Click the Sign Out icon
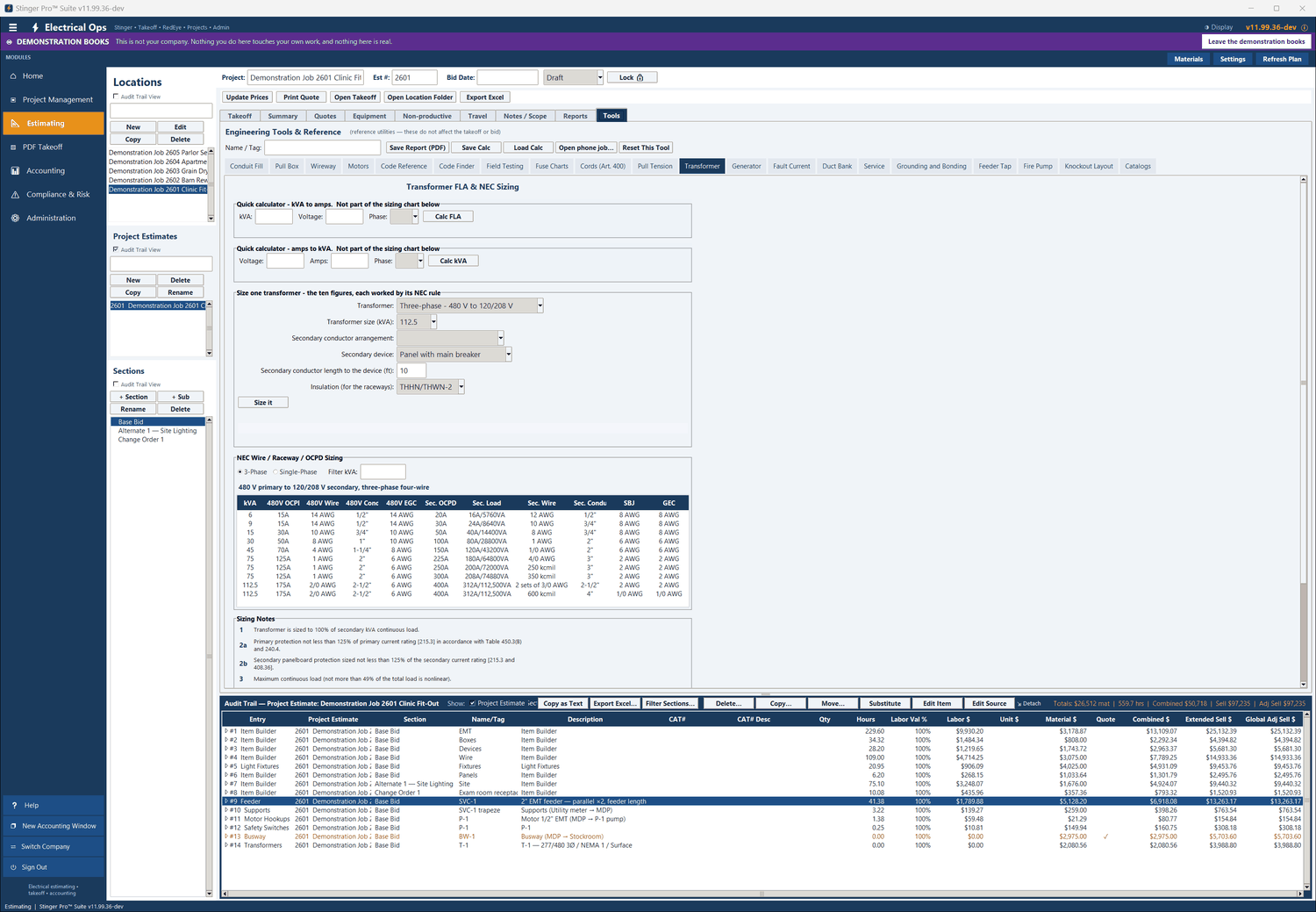The width and height of the screenshot is (1316, 912). tap(13, 867)
